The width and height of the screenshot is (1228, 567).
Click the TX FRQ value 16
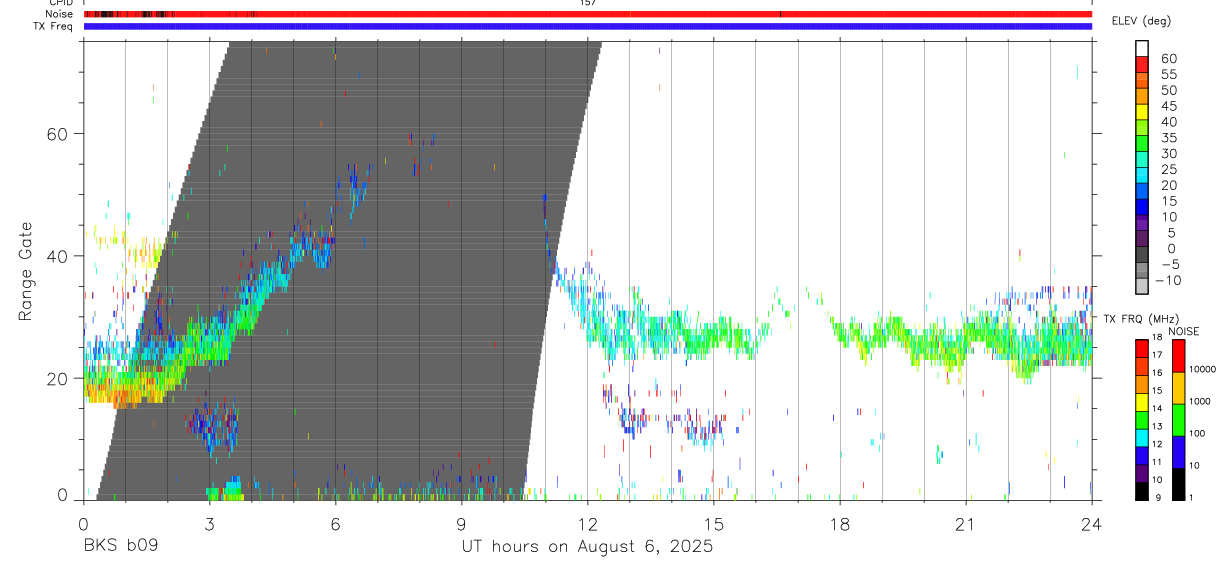[1158, 373]
